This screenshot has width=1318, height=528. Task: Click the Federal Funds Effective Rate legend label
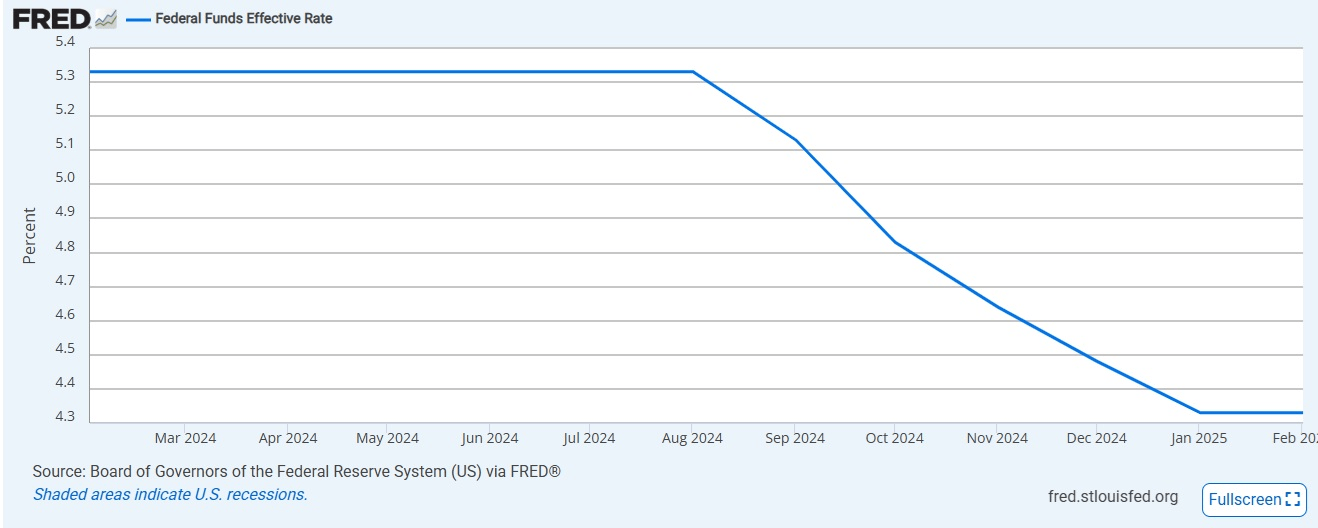click(x=244, y=18)
